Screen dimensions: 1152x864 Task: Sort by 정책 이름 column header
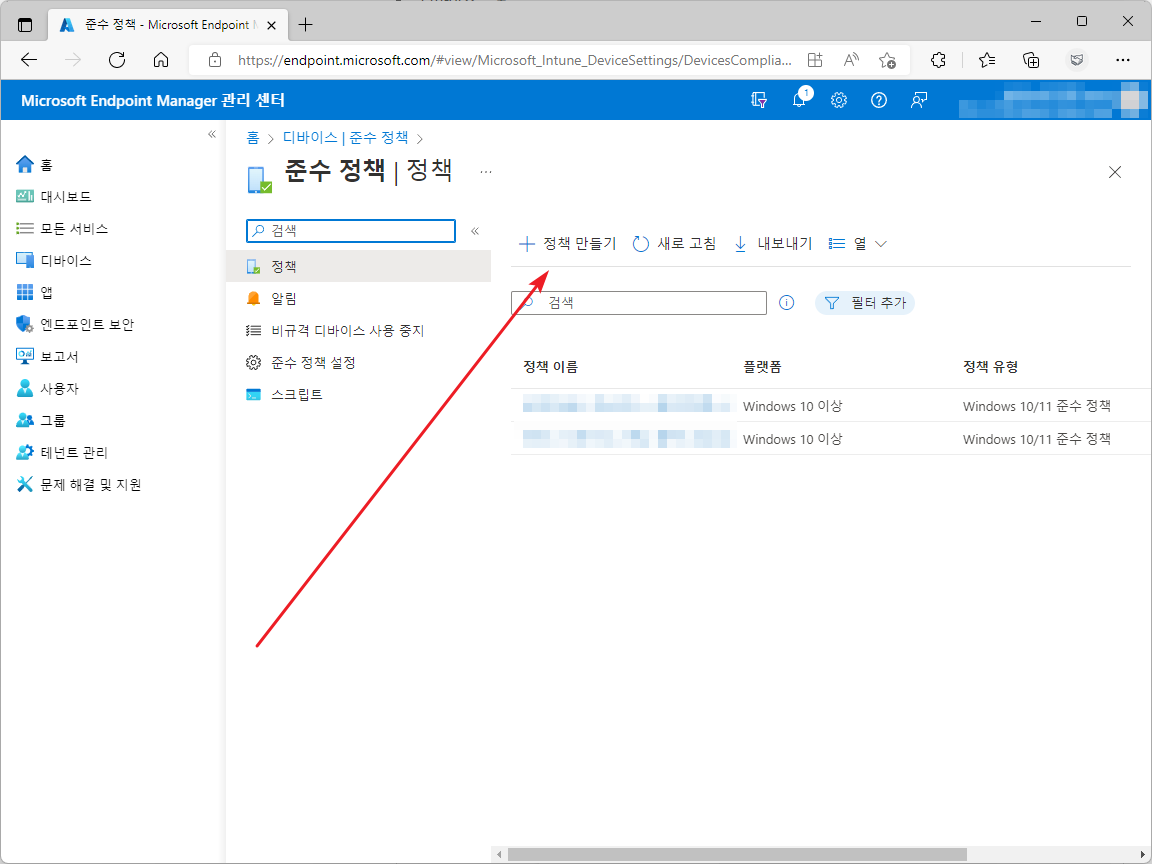550,367
